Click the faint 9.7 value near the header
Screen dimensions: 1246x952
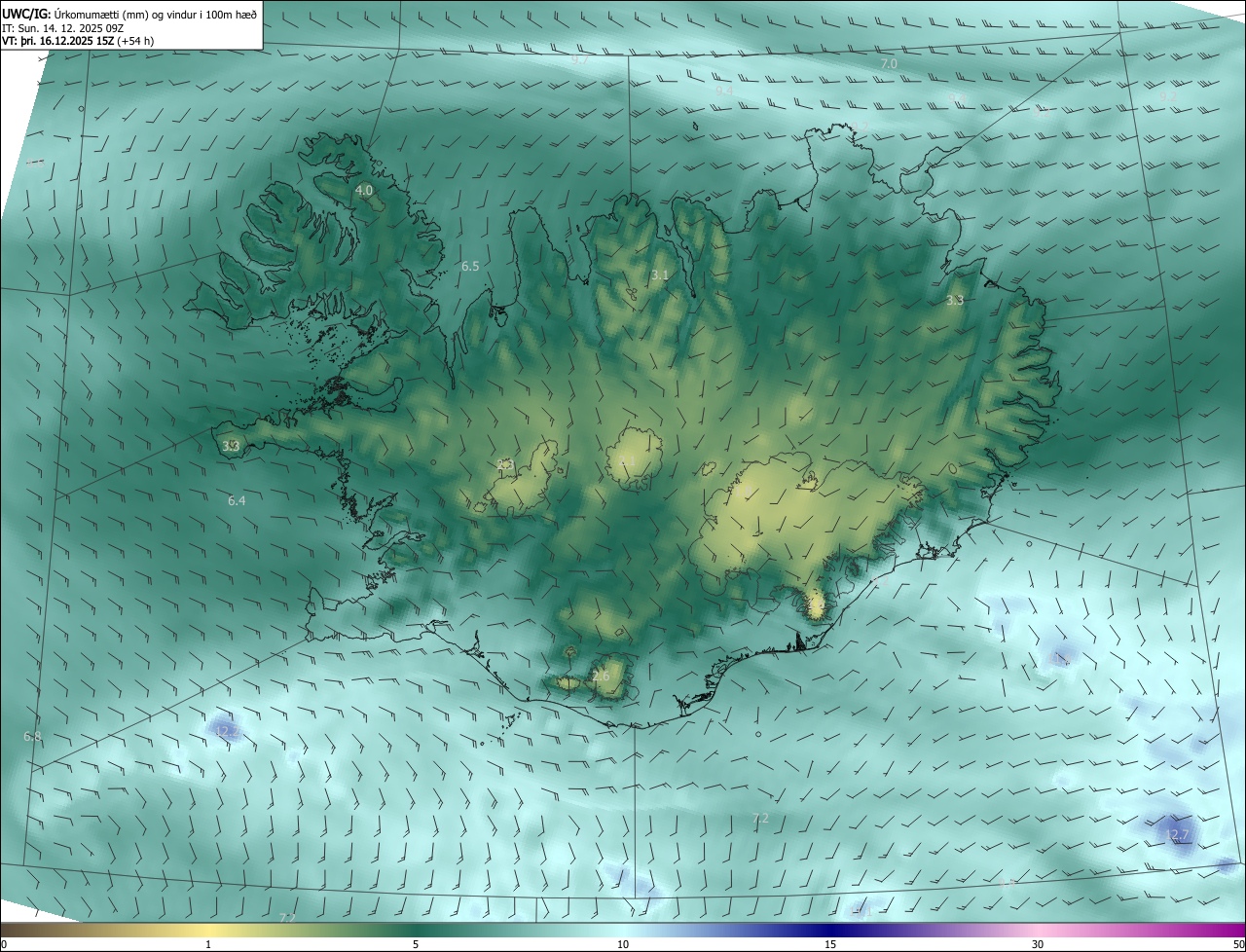[581, 59]
